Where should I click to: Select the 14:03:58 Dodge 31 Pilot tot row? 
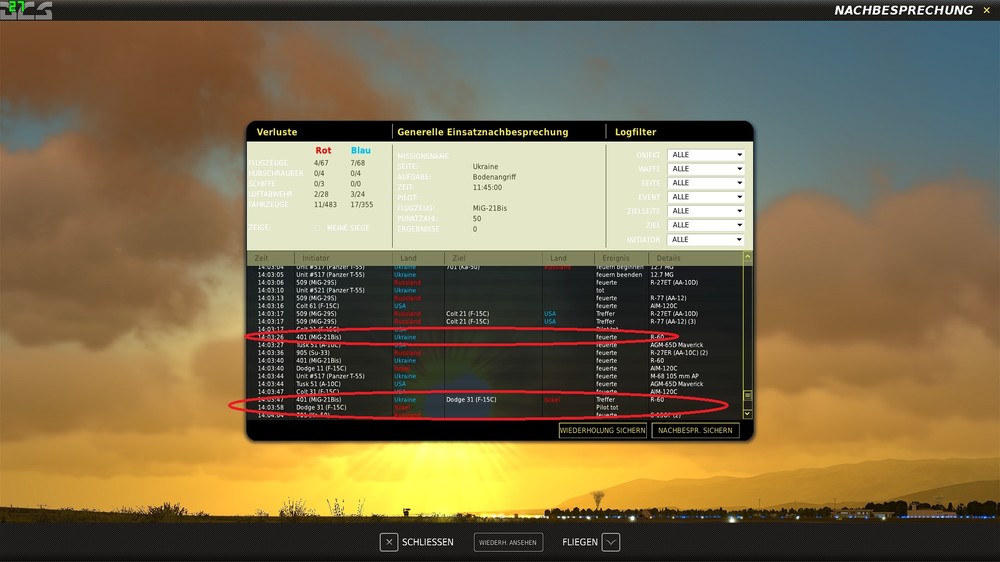494,408
